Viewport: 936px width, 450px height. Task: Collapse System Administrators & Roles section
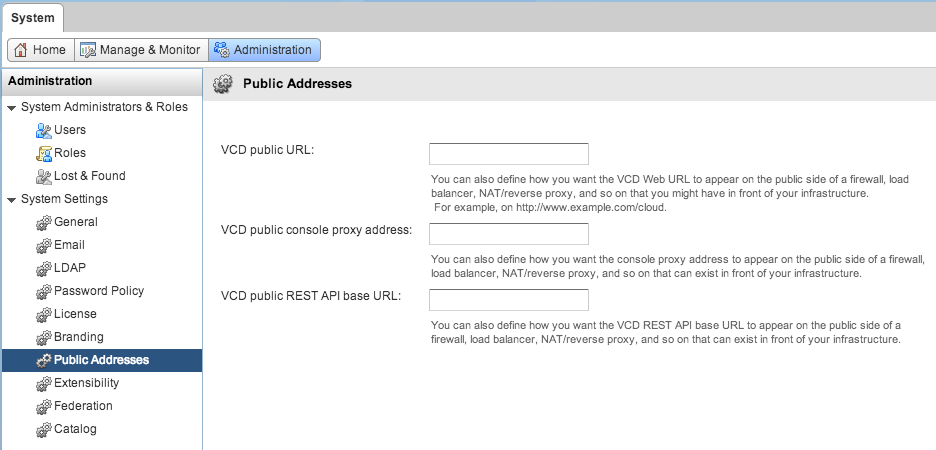point(11,108)
